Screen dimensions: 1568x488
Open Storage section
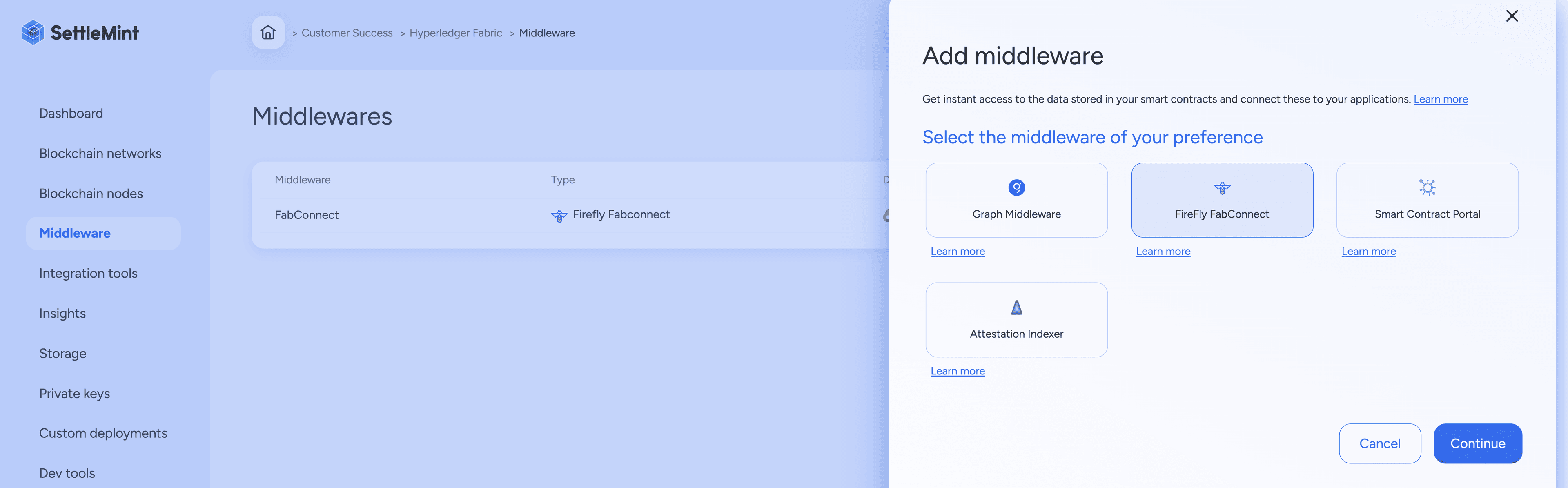pyautogui.click(x=63, y=354)
